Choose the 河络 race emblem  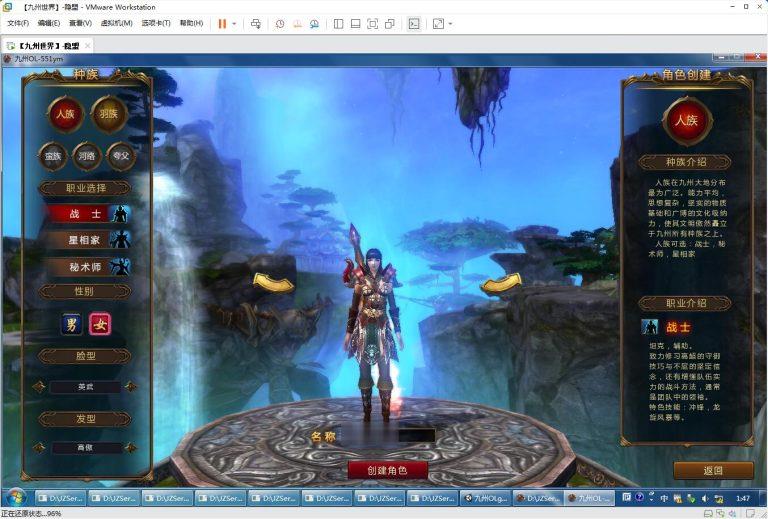[87, 156]
